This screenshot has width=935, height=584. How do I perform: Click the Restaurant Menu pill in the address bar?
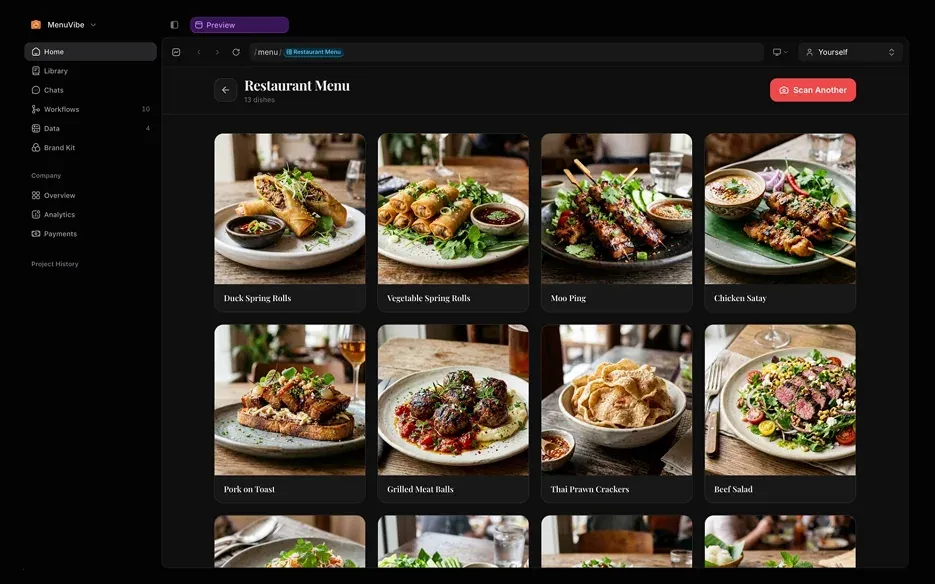[x=312, y=51]
